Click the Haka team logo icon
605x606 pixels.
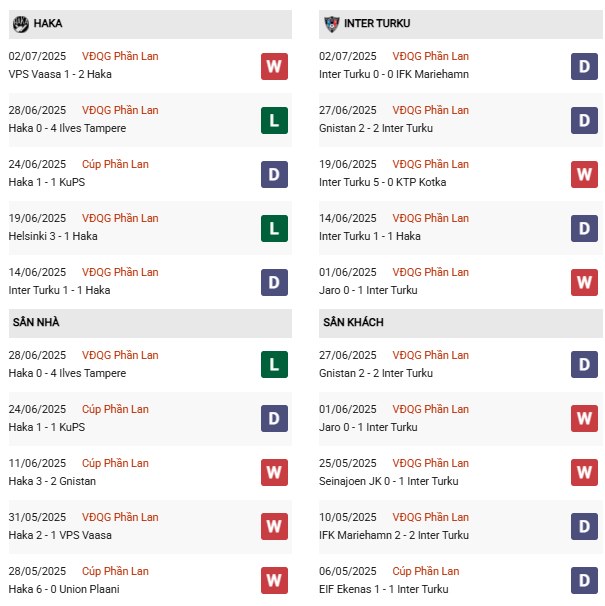(x=20, y=23)
